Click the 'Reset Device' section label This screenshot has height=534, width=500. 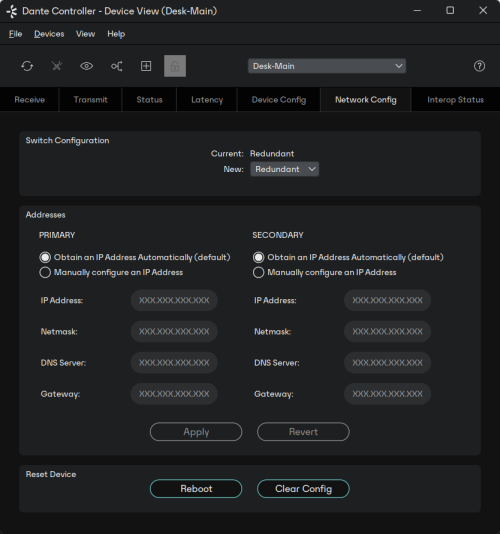51,474
